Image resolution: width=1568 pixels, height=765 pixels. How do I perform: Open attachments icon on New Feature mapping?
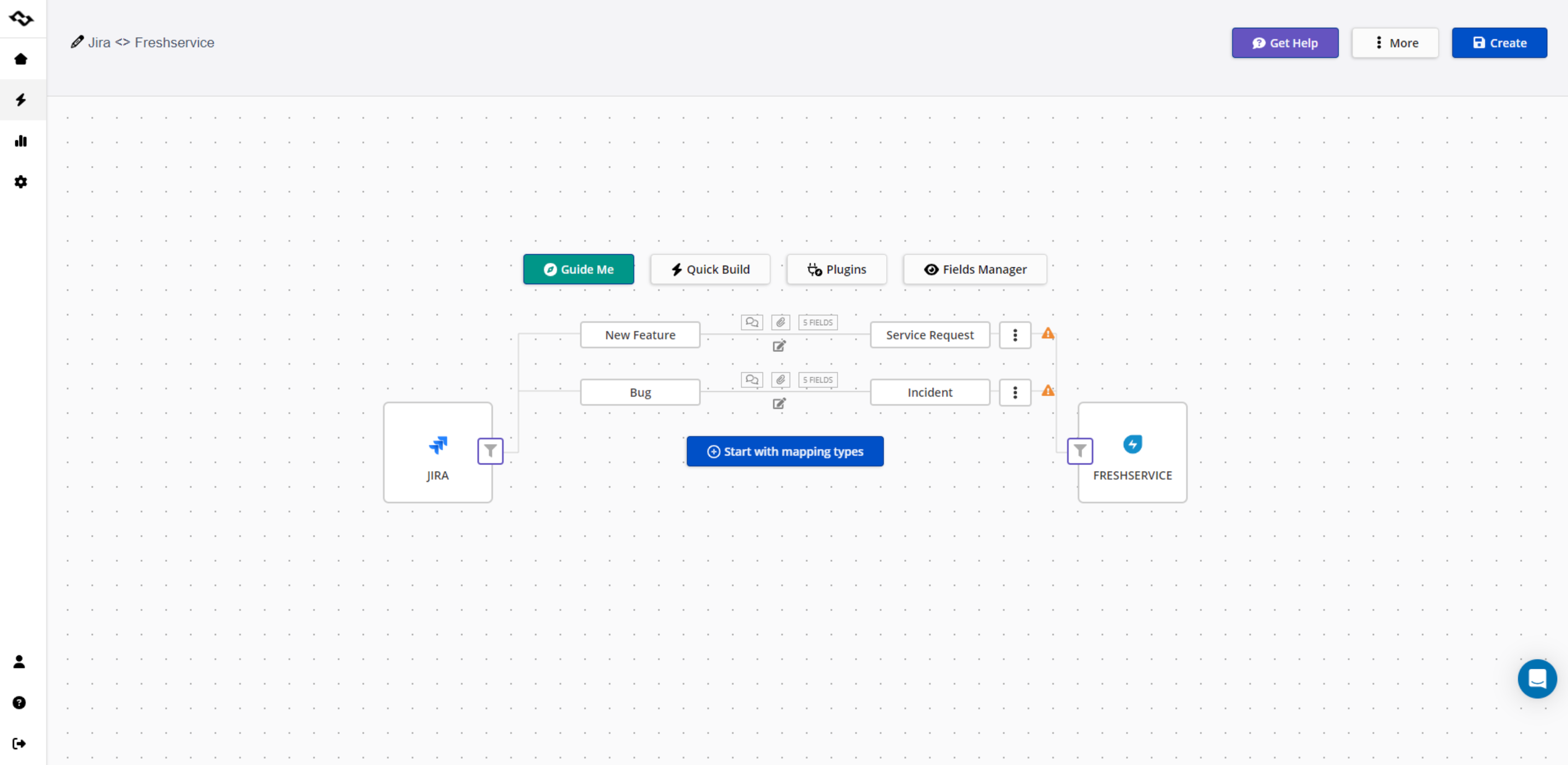[780, 322]
